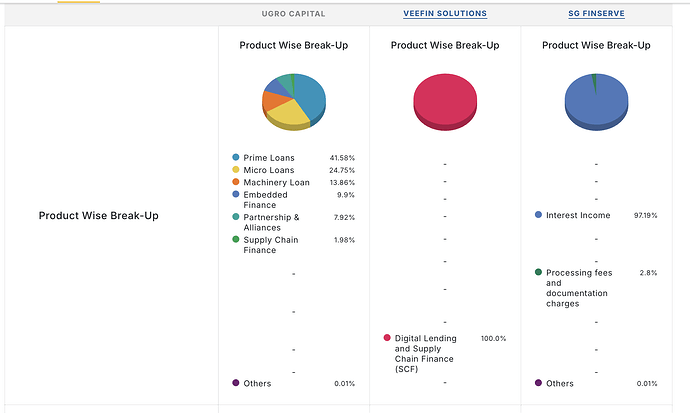This screenshot has width=690, height=413.
Task: Click the UGRO CAPITAL column header
Action: pos(294,14)
